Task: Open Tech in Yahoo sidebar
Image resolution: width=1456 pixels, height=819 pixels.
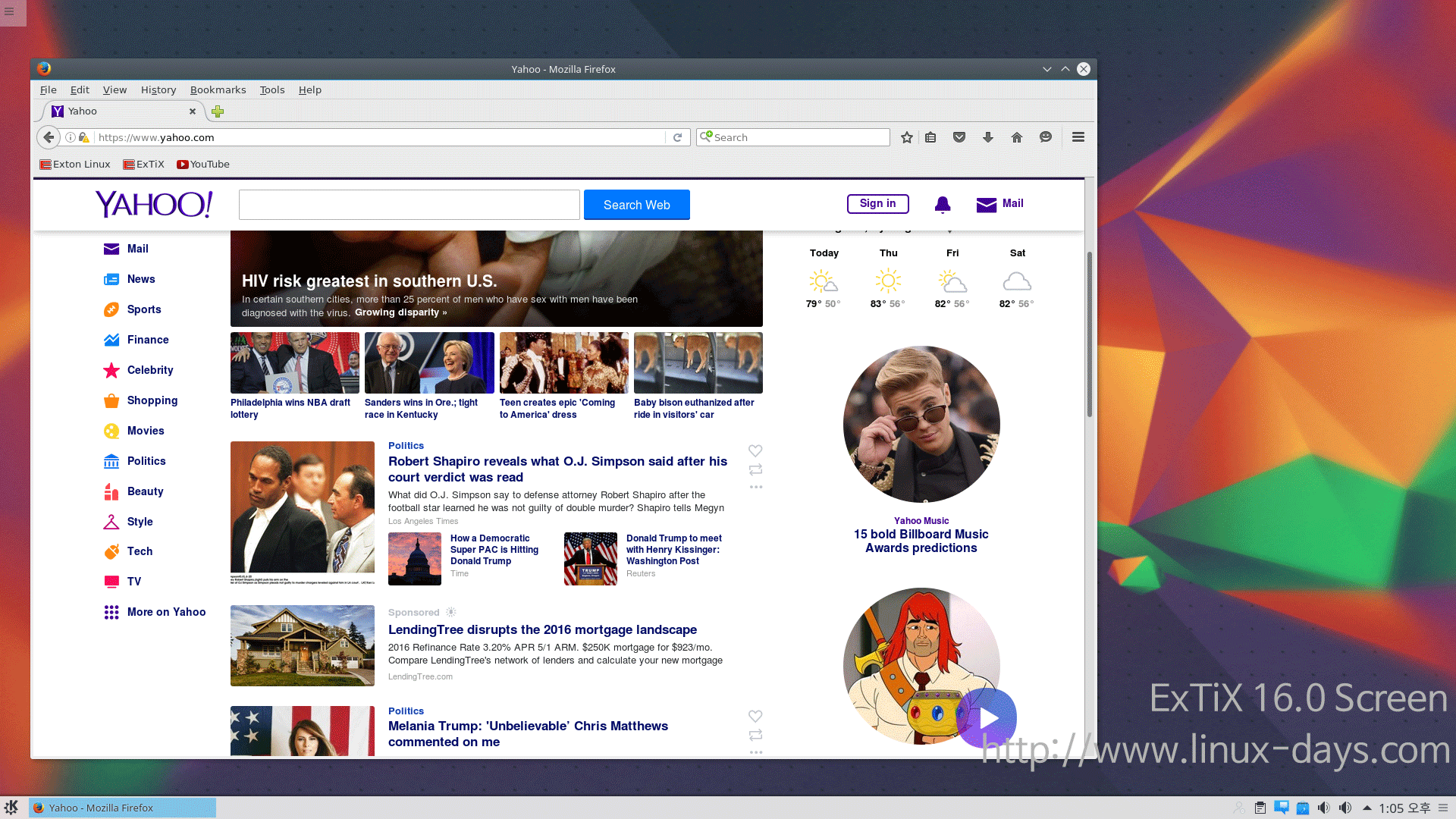Action: pyautogui.click(x=128, y=551)
